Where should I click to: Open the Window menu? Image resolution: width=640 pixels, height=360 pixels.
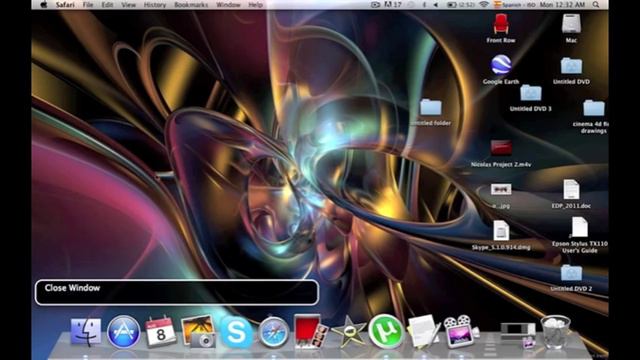(x=228, y=5)
